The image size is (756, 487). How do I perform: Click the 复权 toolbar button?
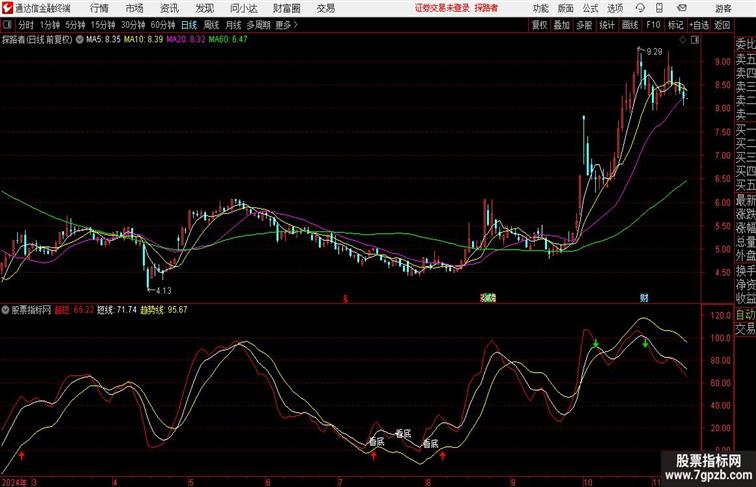point(539,25)
